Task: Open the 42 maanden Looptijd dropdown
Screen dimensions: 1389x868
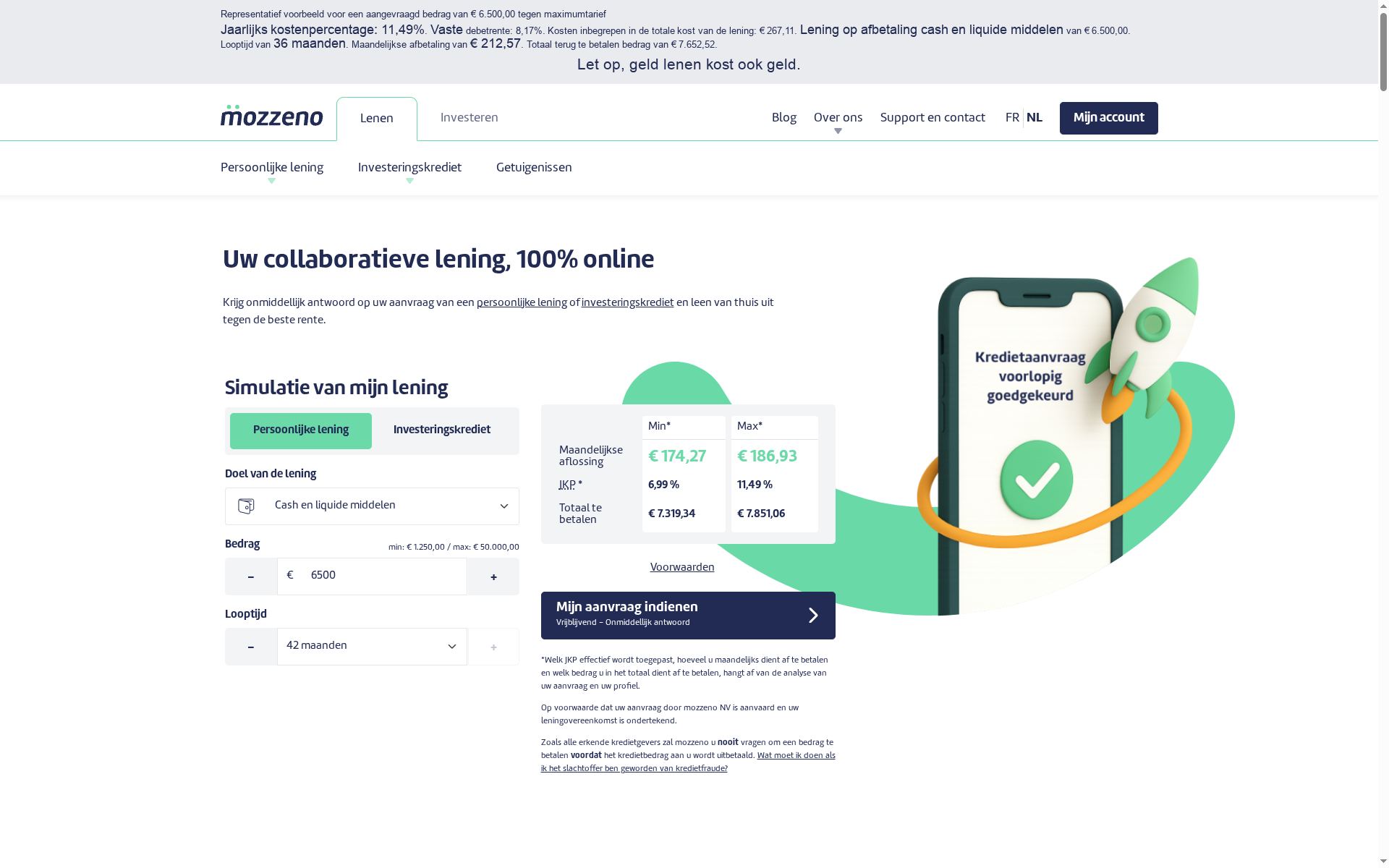Action: (x=371, y=645)
